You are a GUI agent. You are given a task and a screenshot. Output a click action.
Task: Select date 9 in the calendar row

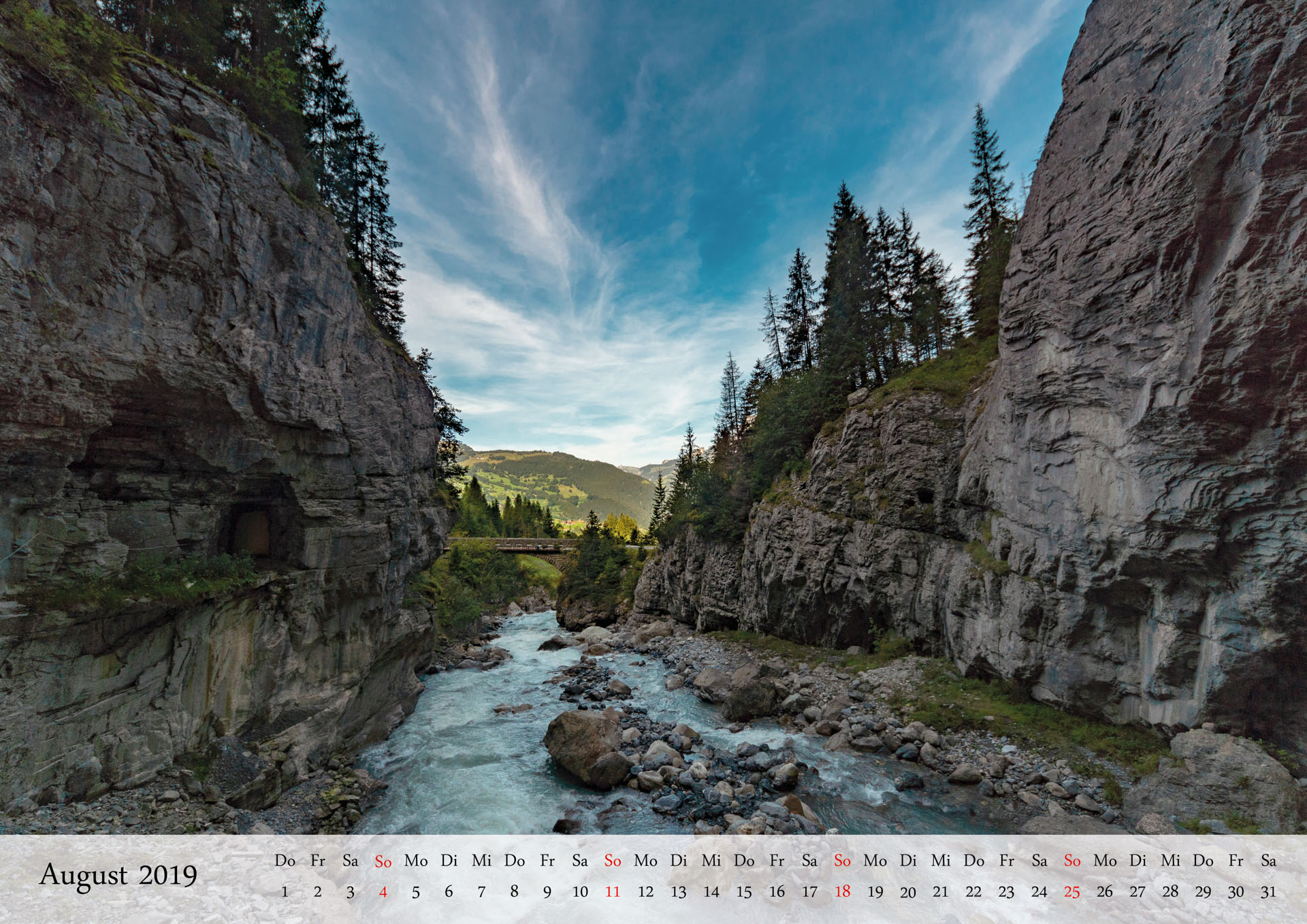[x=547, y=891]
